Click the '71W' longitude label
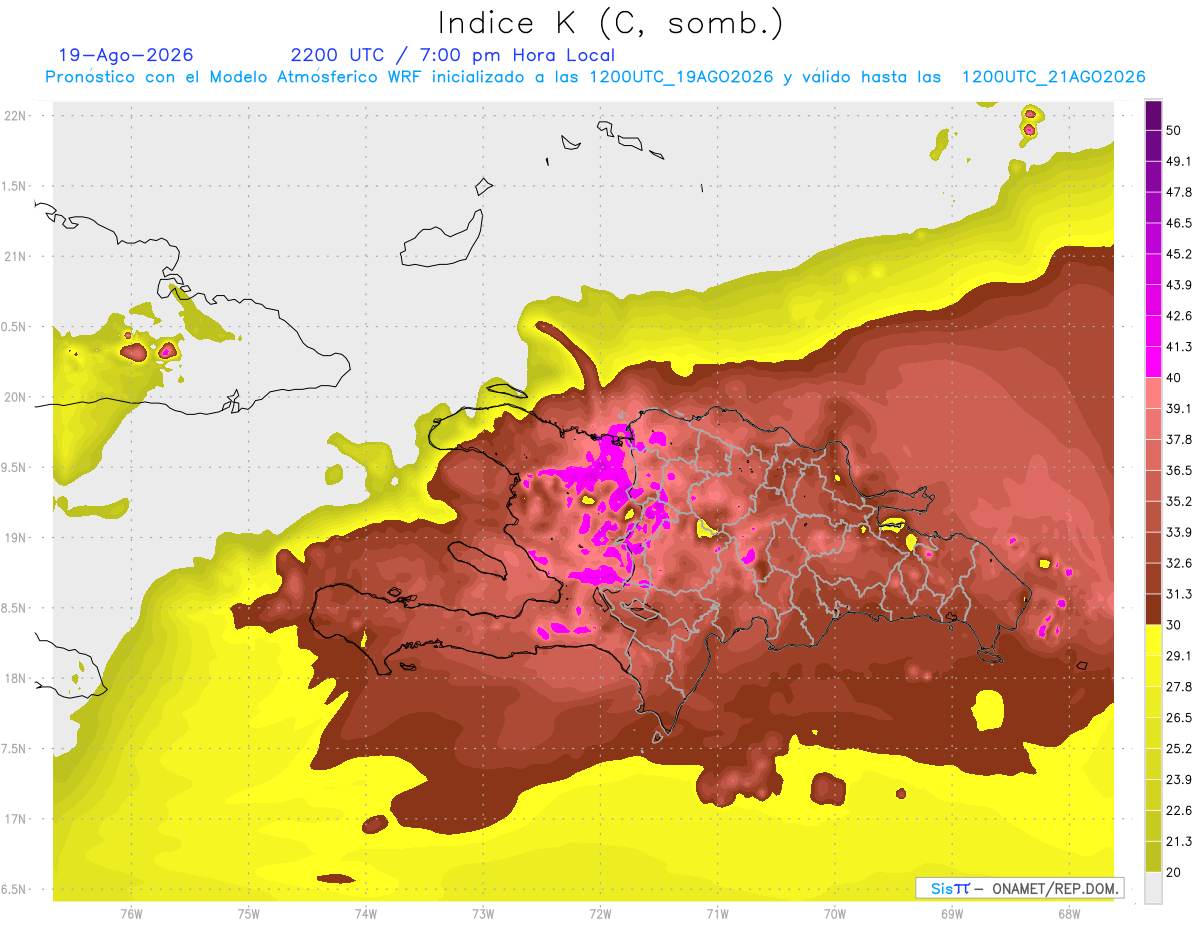1200x927 pixels. pos(717,913)
